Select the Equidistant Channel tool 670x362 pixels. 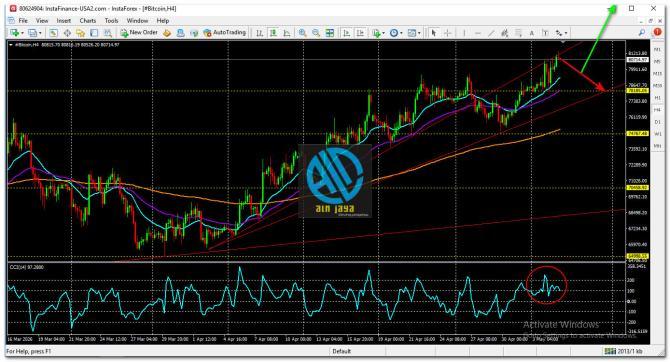pyautogui.click(x=505, y=33)
